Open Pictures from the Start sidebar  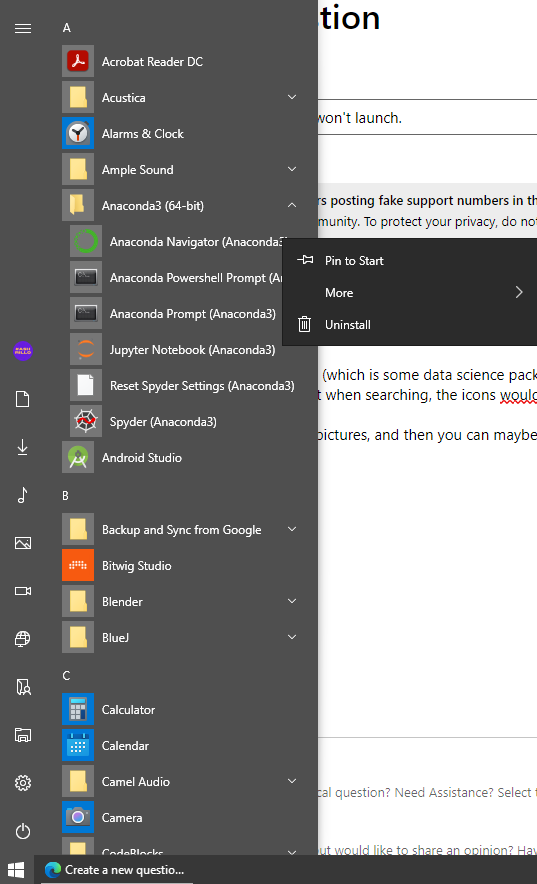click(23, 543)
